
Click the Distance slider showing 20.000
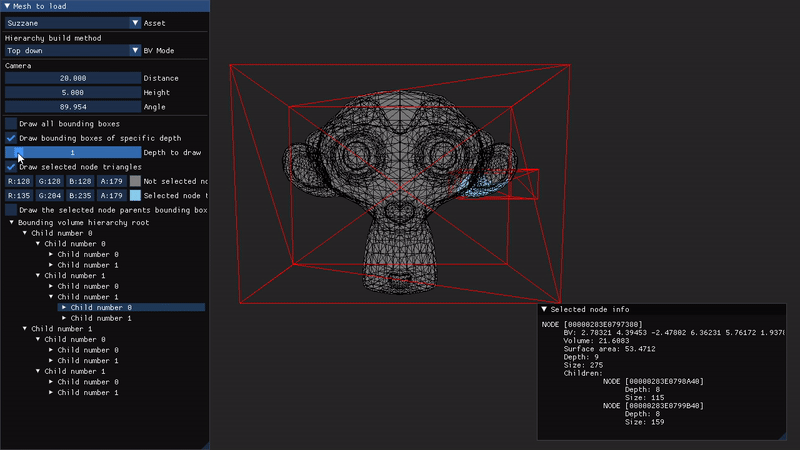point(73,78)
